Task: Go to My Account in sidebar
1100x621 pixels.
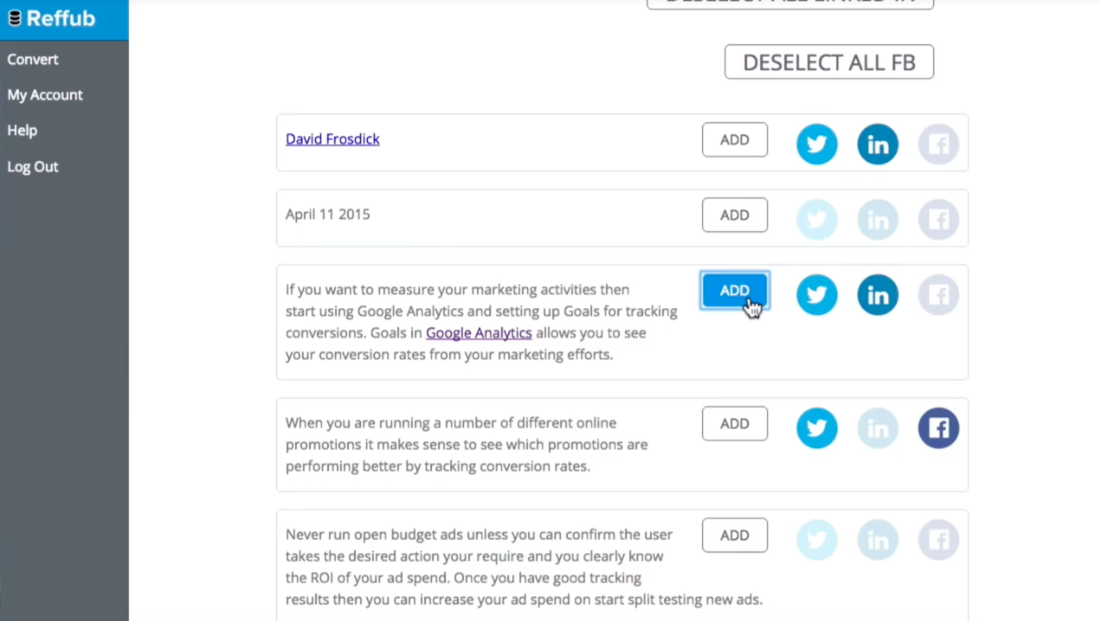Action: [x=45, y=95]
